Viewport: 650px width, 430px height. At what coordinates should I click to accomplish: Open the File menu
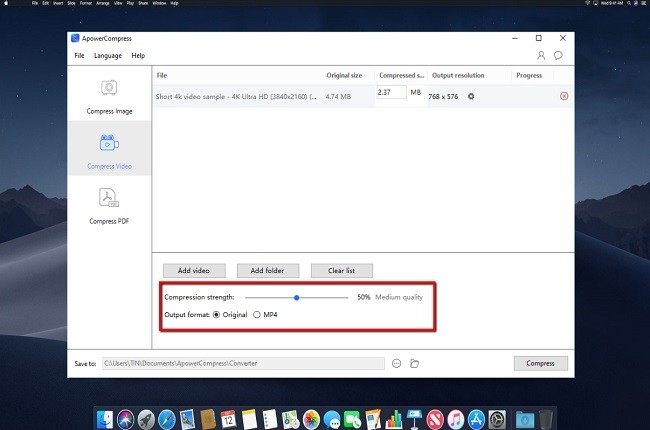(80, 56)
